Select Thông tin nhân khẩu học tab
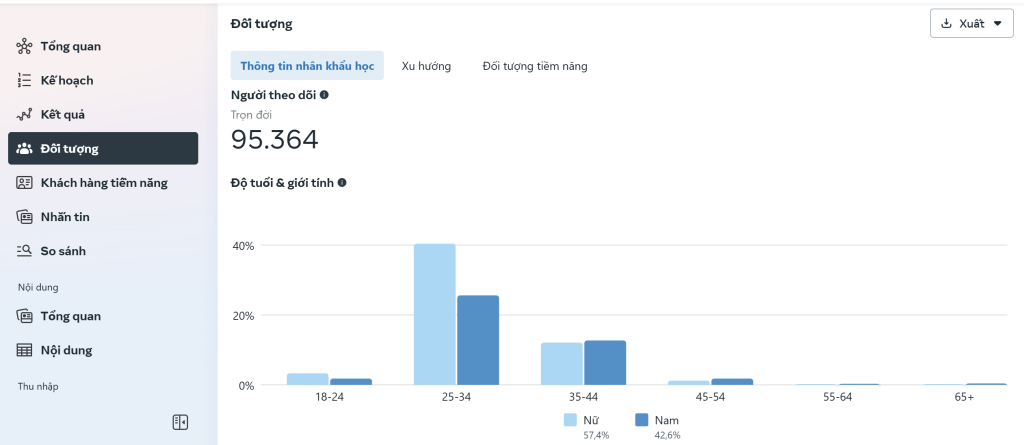This screenshot has width=1024, height=445. pyautogui.click(x=307, y=66)
